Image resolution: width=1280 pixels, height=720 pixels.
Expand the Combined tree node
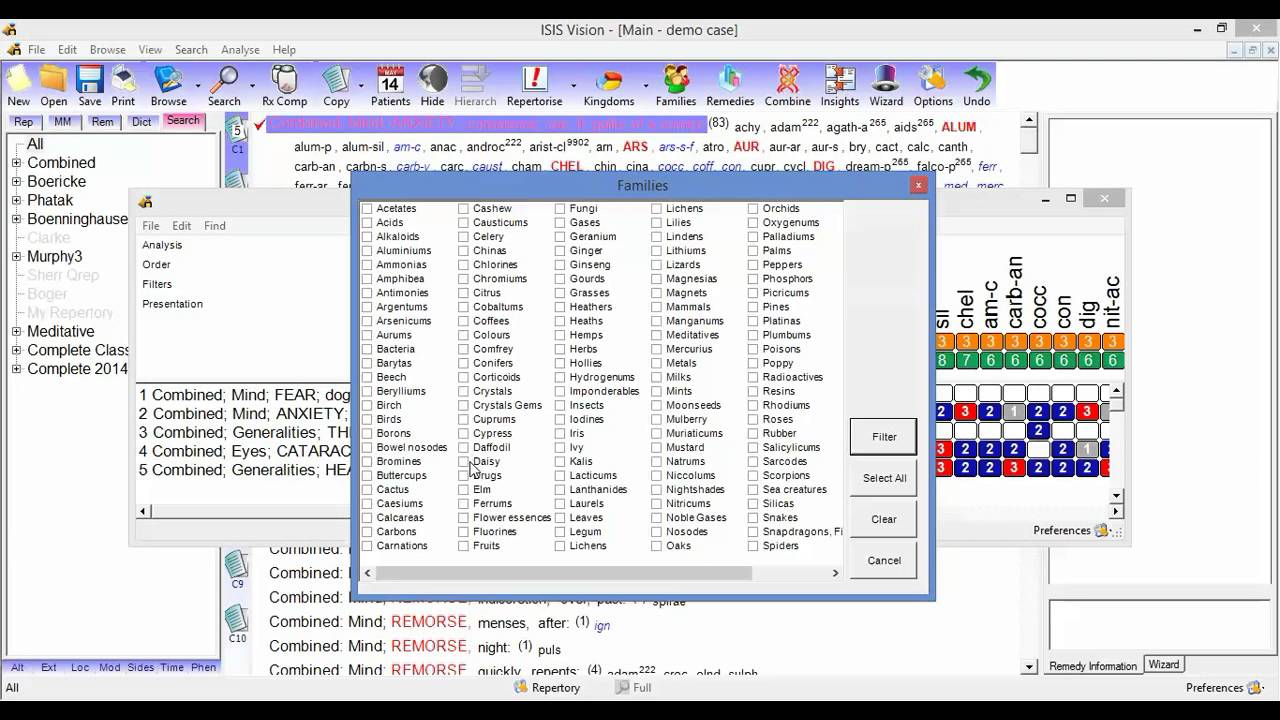click(16, 163)
